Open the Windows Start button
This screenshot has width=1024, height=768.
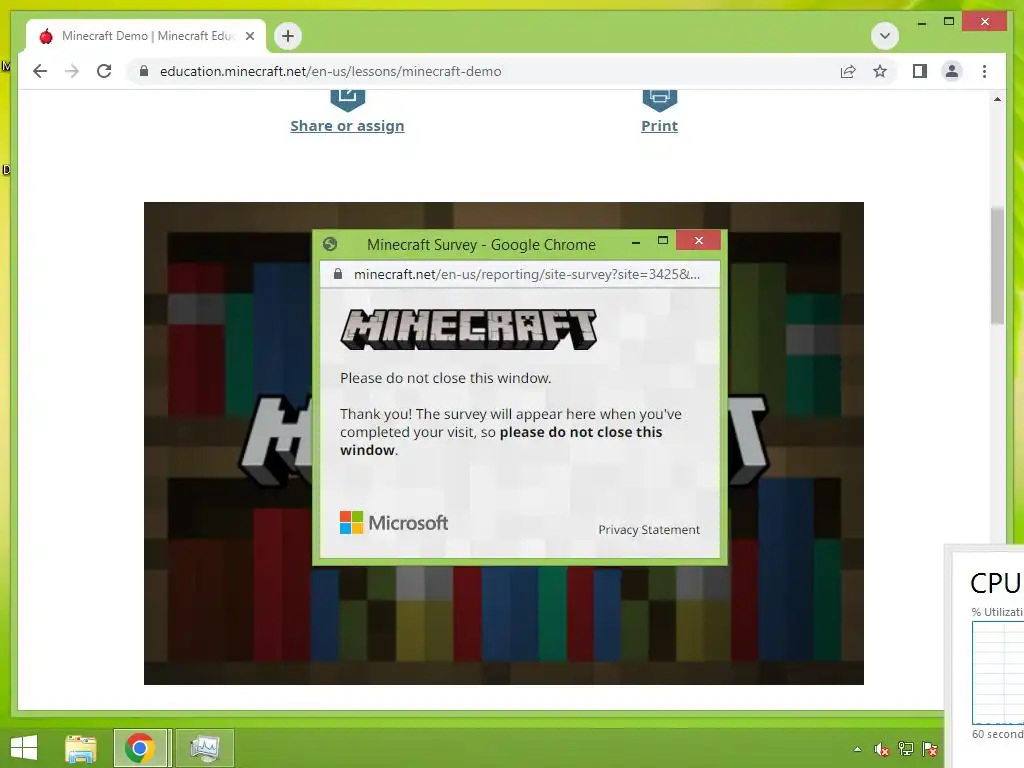pyautogui.click(x=24, y=748)
